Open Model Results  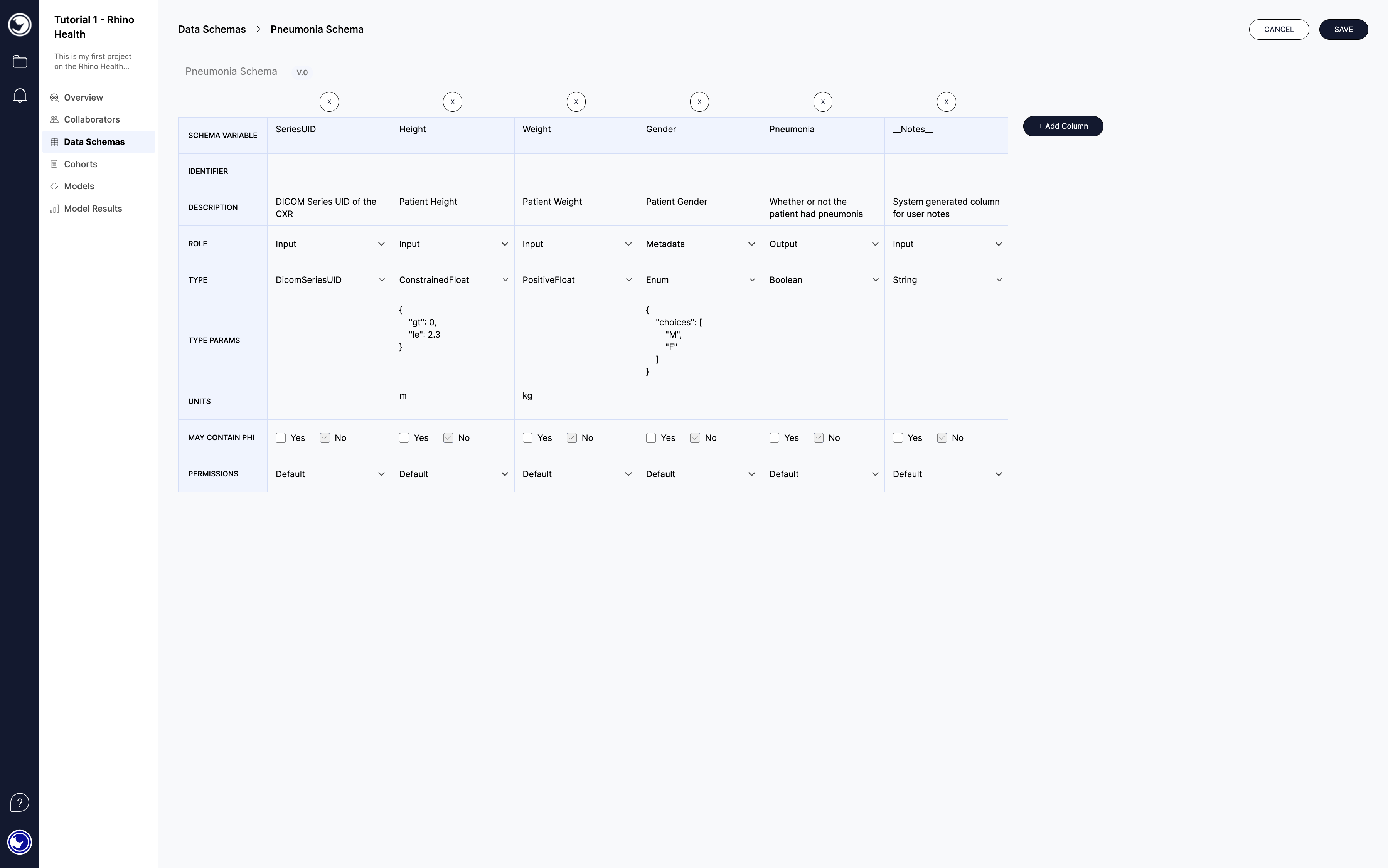(99, 209)
